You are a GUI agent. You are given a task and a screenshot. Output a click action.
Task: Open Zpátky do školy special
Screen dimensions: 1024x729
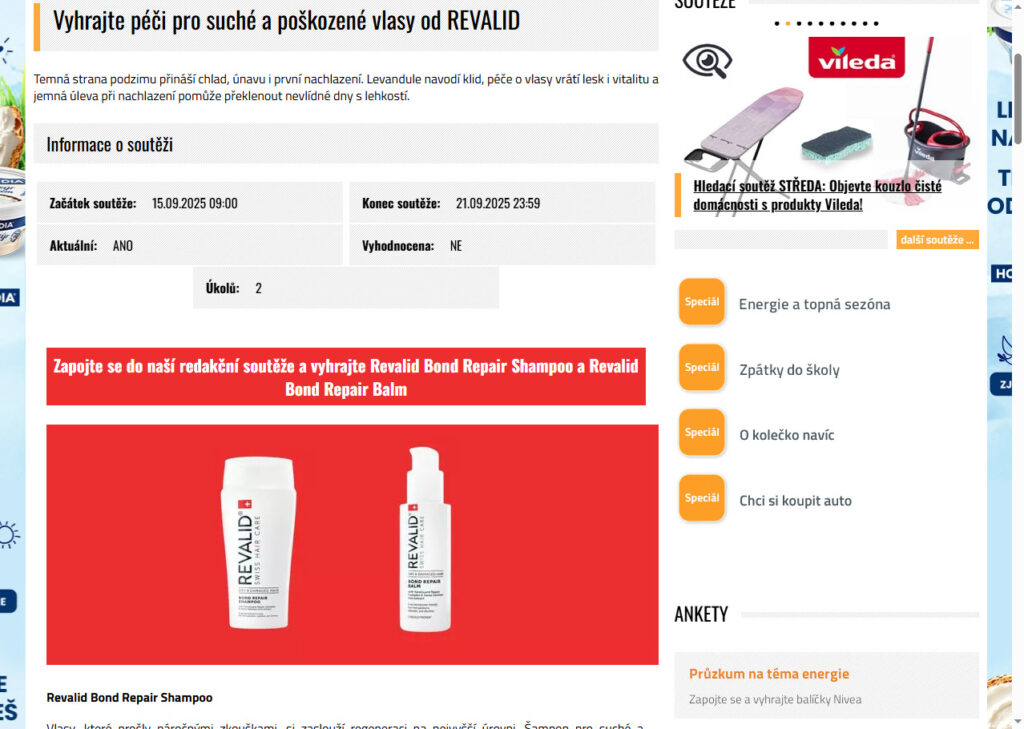click(x=789, y=370)
